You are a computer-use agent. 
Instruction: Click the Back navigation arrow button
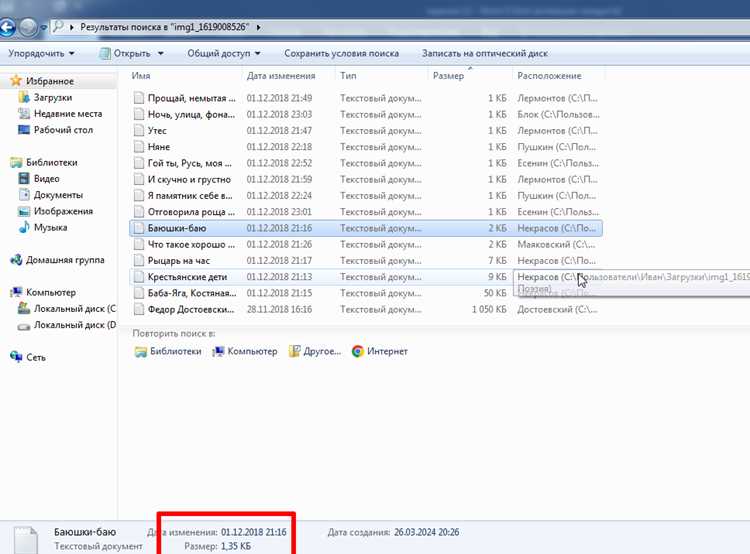pyautogui.click(x=7, y=27)
